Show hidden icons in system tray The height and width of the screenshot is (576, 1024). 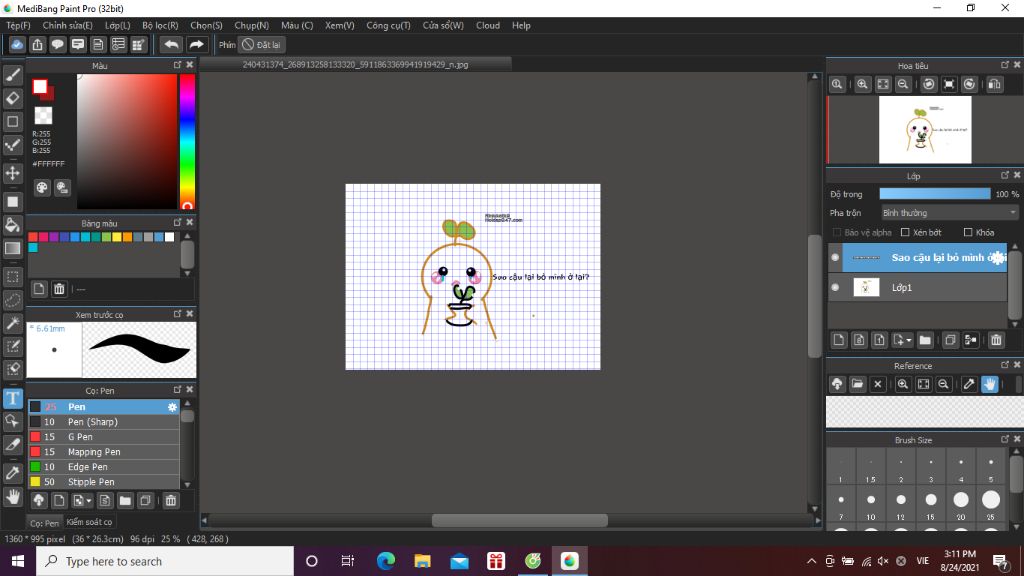point(812,561)
